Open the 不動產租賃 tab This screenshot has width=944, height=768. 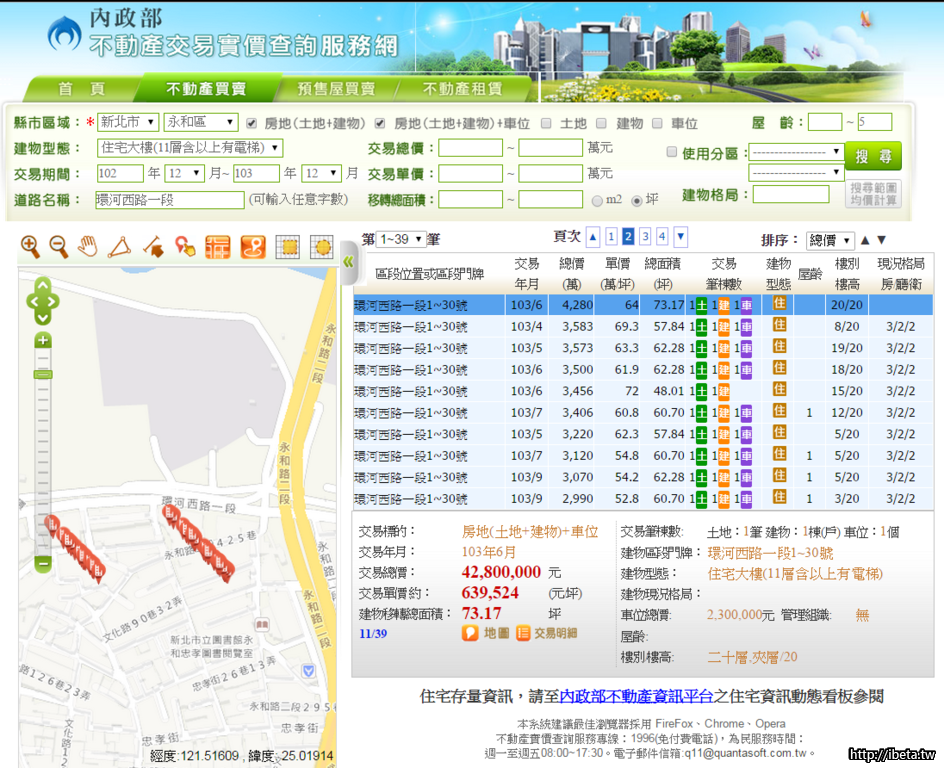[x=462, y=89]
